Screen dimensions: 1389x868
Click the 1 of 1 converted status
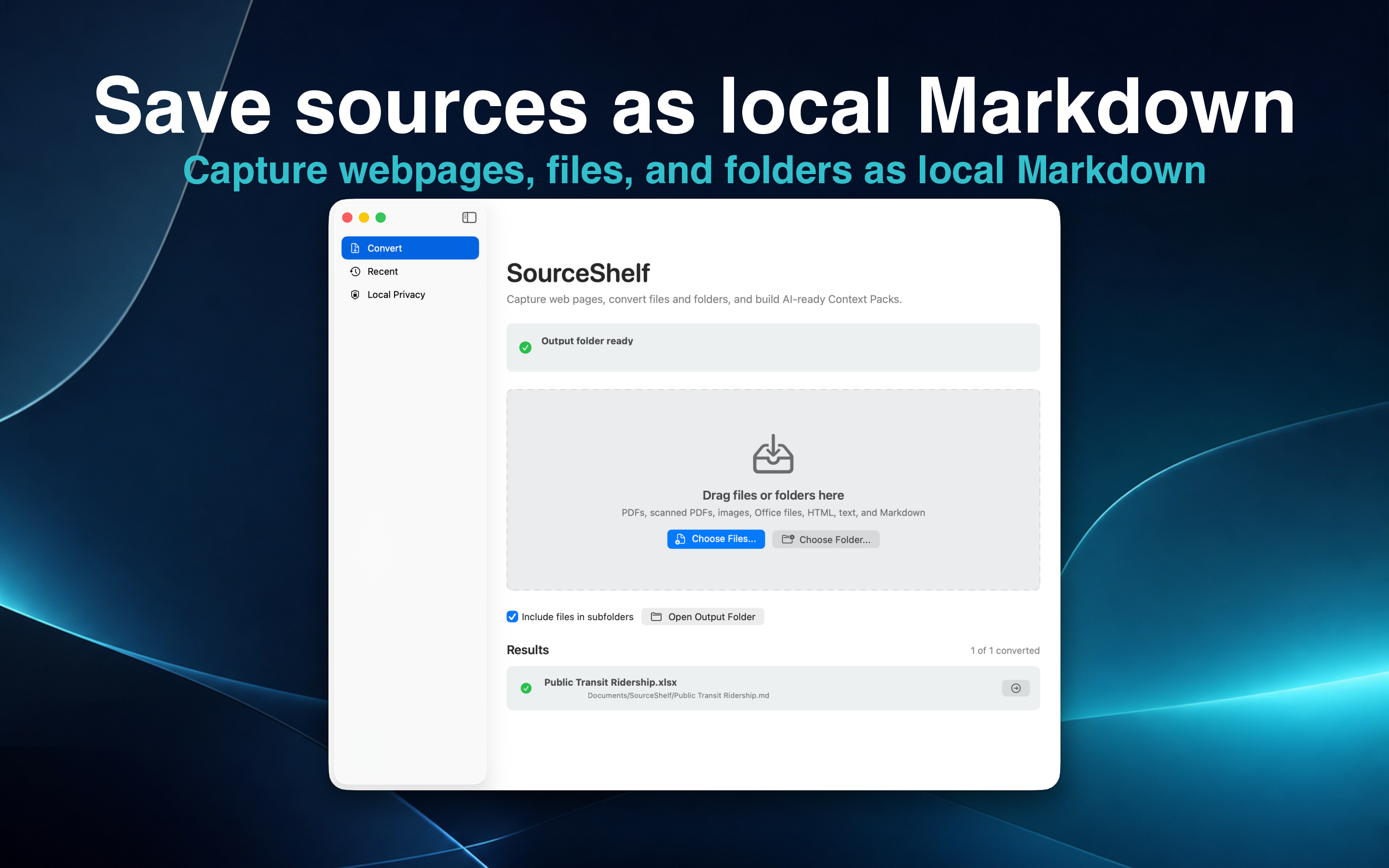(x=1005, y=651)
